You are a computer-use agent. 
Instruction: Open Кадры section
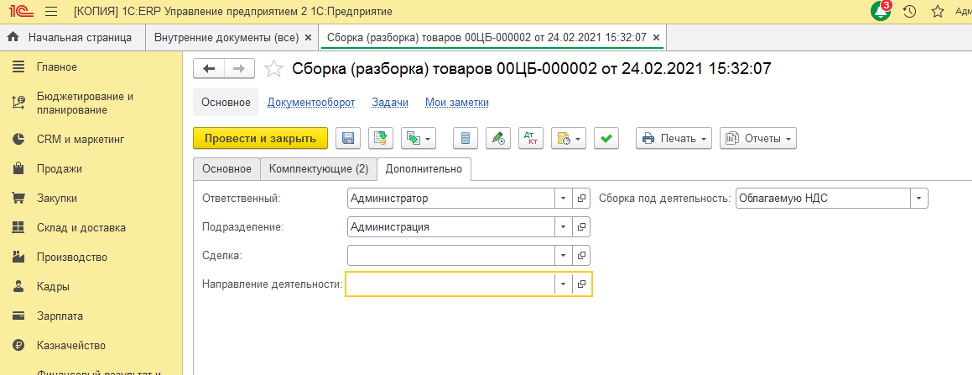coord(53,287)
